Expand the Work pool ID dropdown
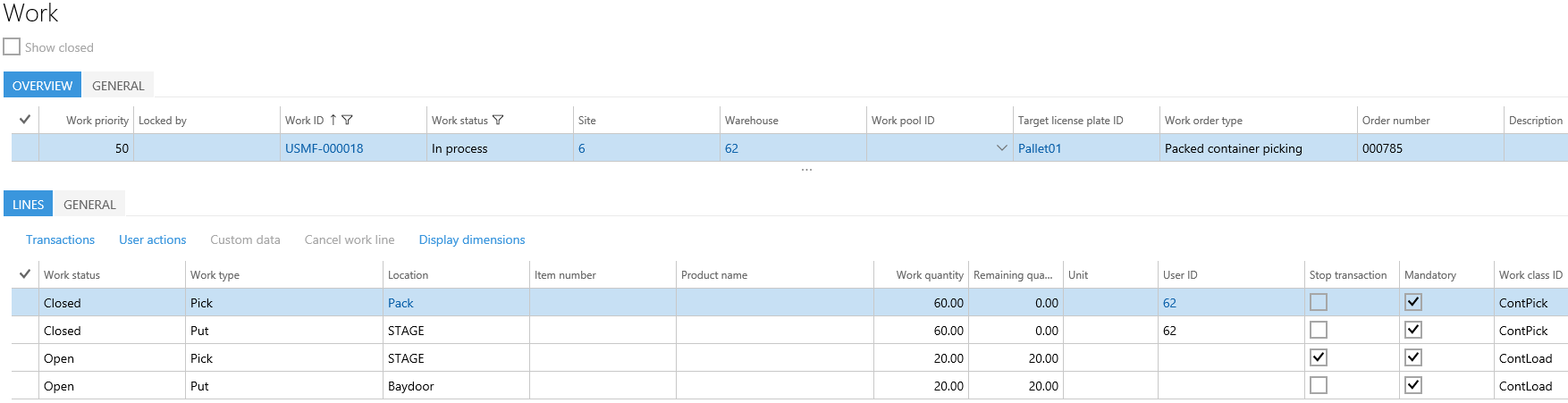The width and height of the screenshot is (1568, 403). pyautogui.click(x=1001, y=148)
